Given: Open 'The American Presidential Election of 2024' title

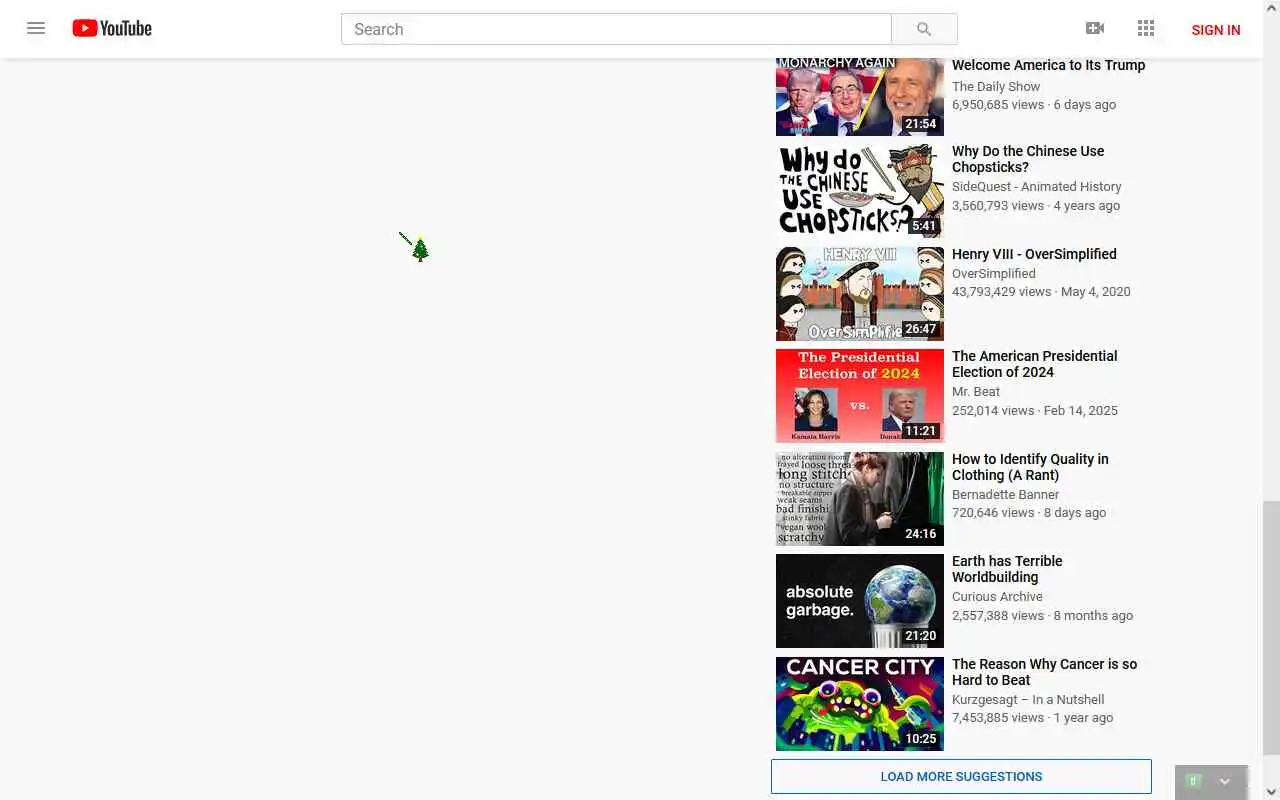Looking at the screenshot, I should click(1035, 364).
